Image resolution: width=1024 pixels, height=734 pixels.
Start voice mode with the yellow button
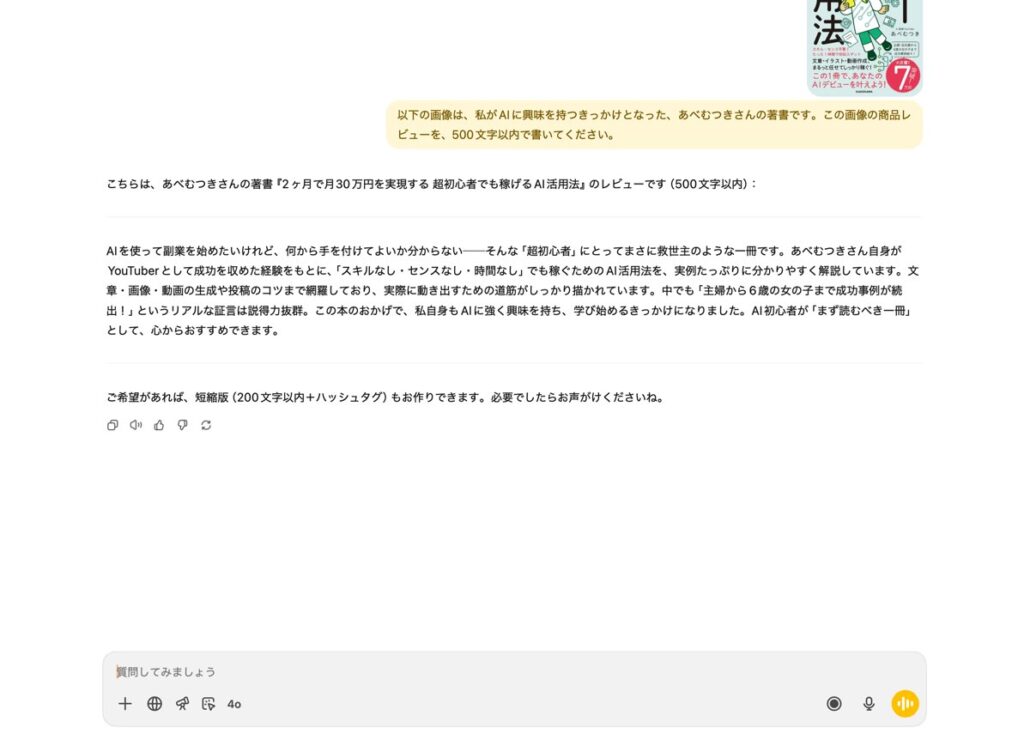[x=905, y=703]
